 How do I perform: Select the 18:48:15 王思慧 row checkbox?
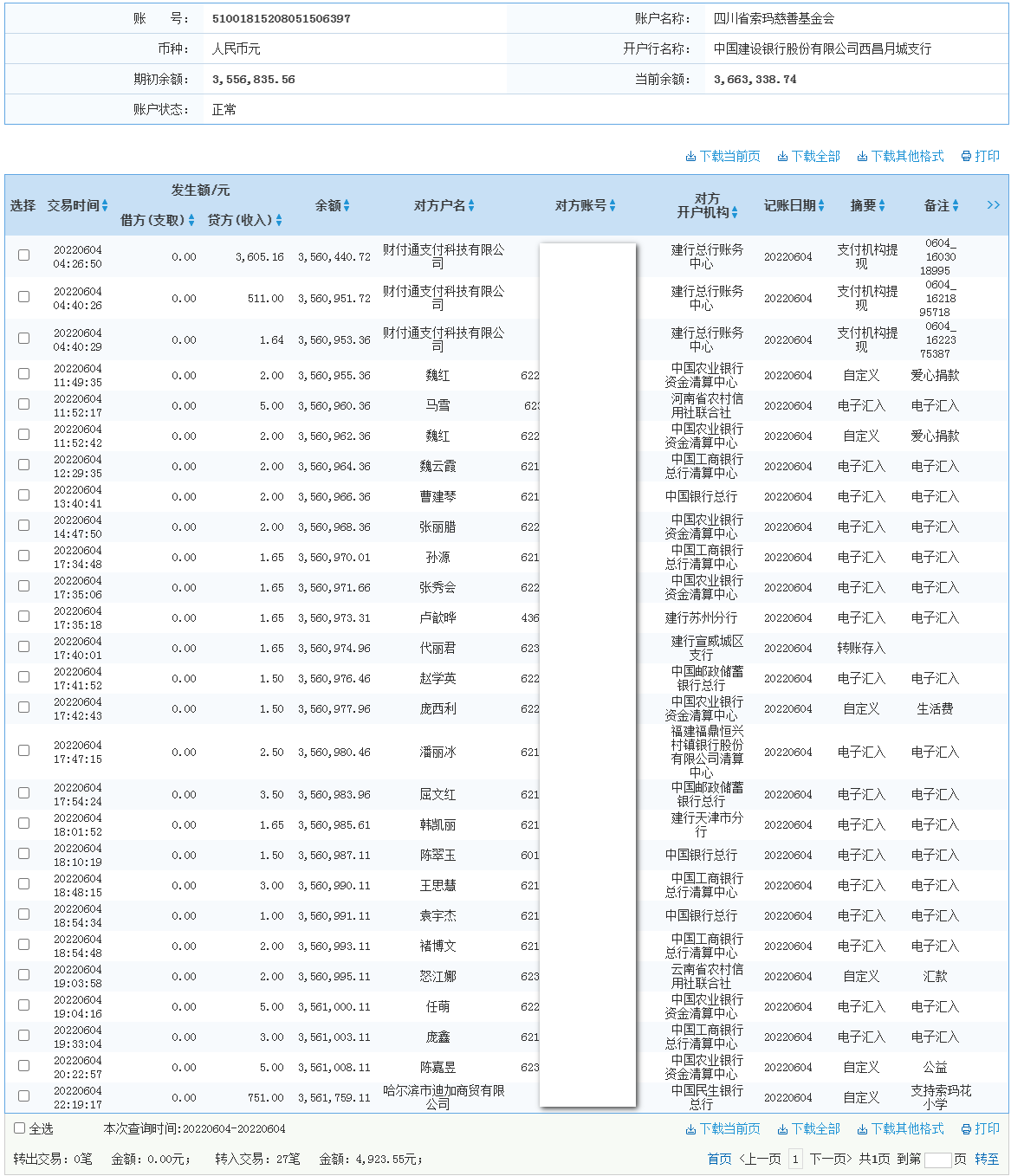point(24,884)
